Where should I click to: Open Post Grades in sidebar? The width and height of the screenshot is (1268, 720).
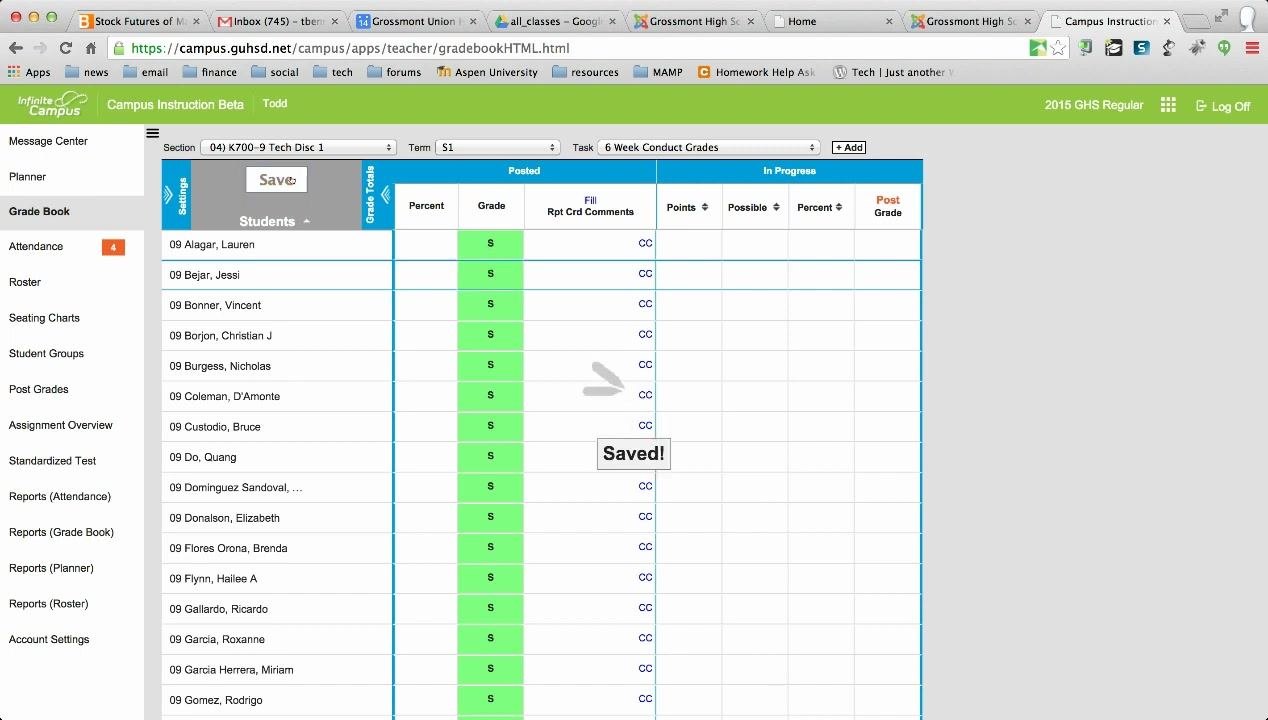[38, 390]
